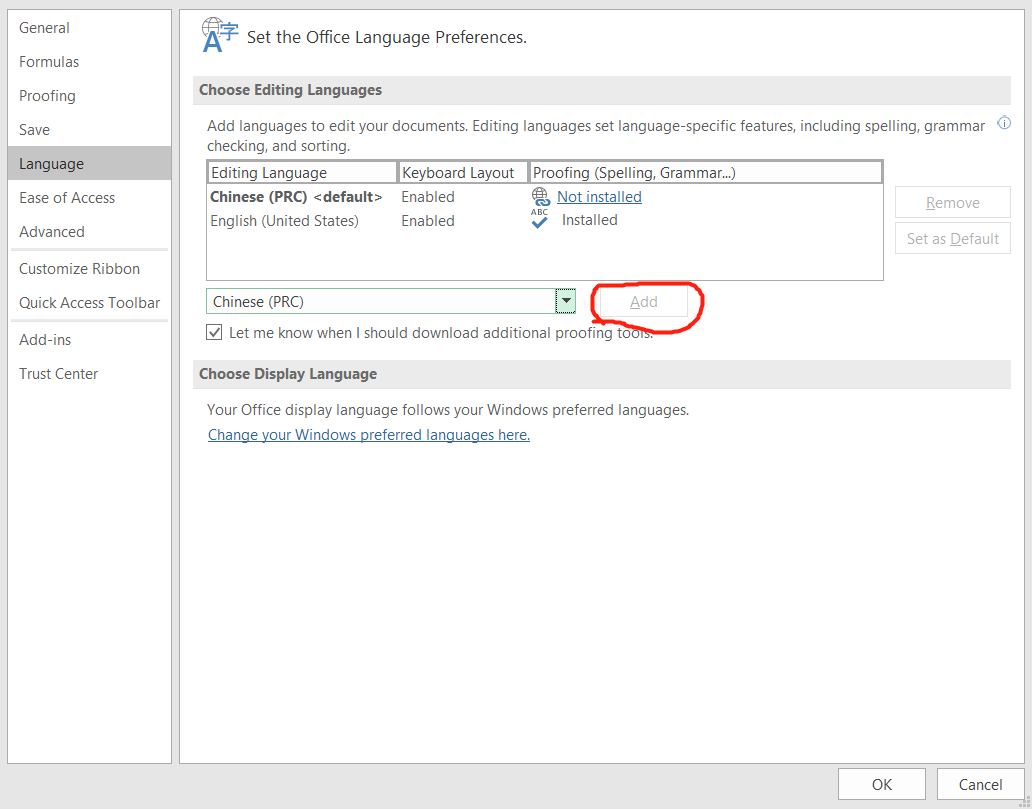Click the ABC checkmark icon for English proofing
This screenshot has width=1032, height=809.
[540, 219]
